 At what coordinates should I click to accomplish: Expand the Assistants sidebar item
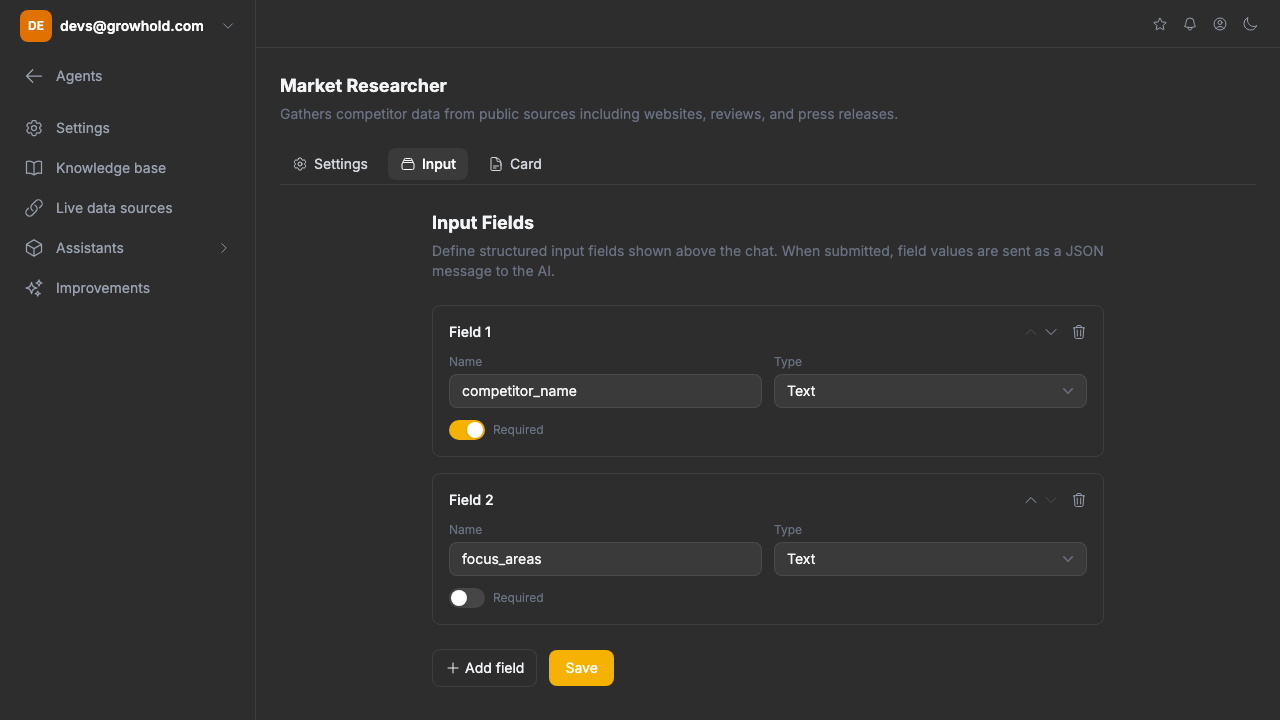224,247
